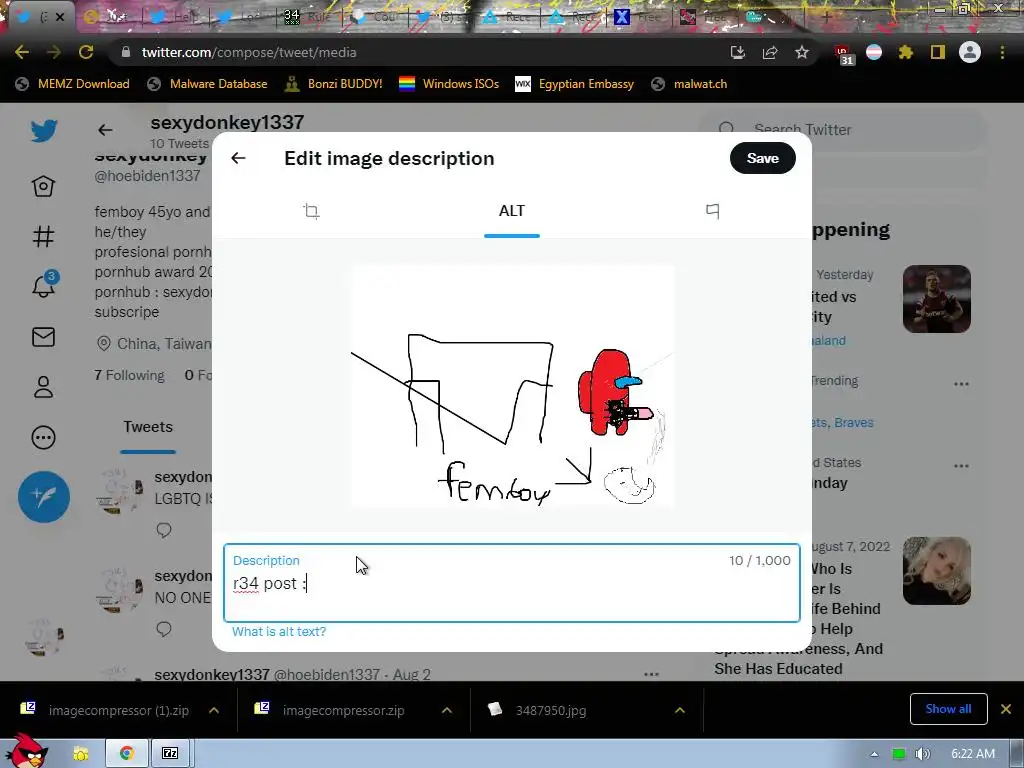
Task: Click the profile page back arrow
Action: [105, 130]
